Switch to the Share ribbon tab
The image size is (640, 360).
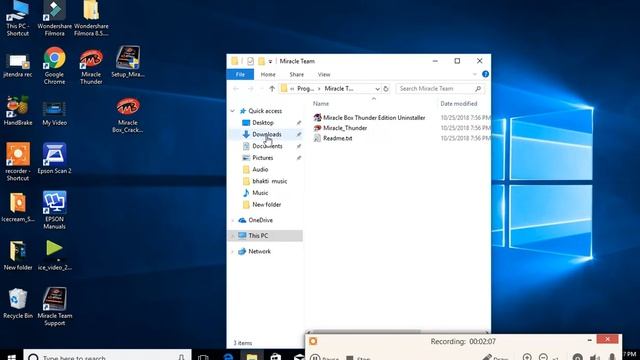296,74
